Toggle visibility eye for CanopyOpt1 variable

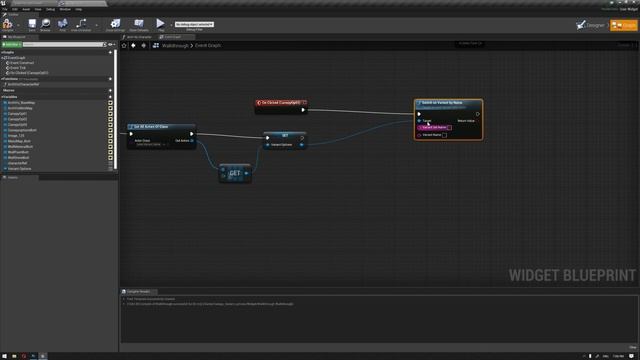(x=110, y=114)
